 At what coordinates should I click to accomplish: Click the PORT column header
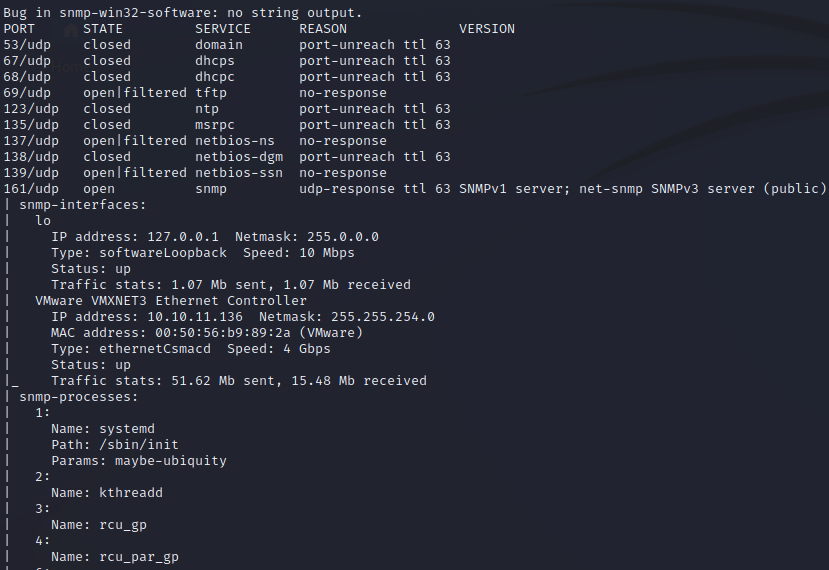19,29
